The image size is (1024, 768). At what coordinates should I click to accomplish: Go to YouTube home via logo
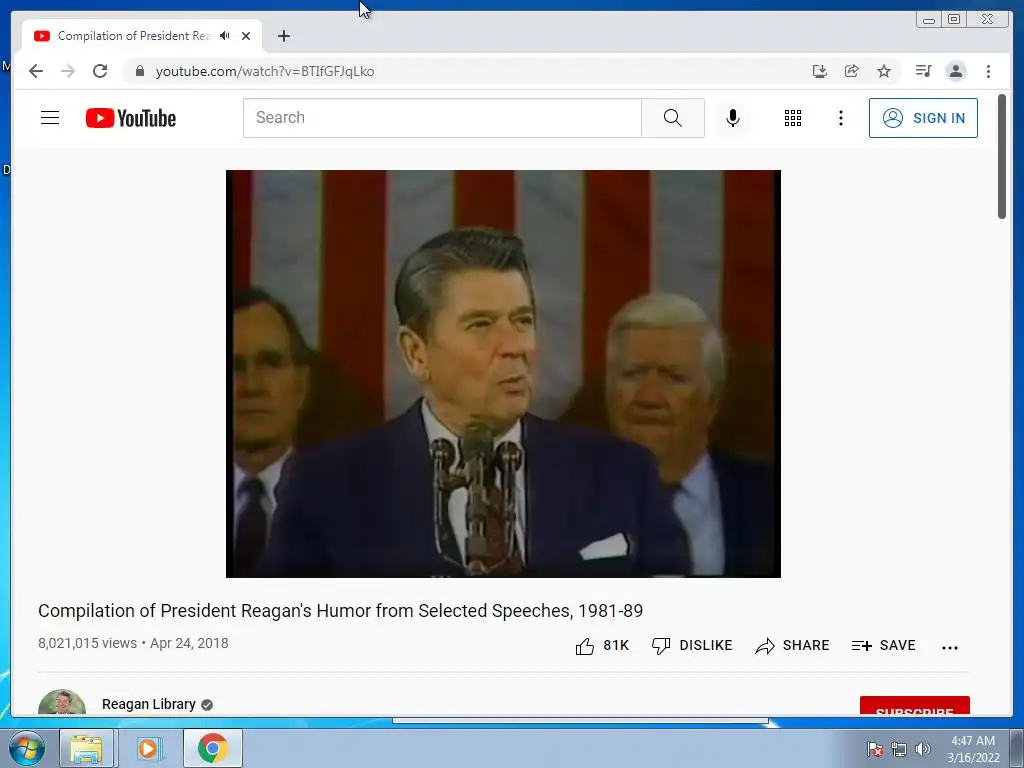pyautogui.click(x=131, y=118)
